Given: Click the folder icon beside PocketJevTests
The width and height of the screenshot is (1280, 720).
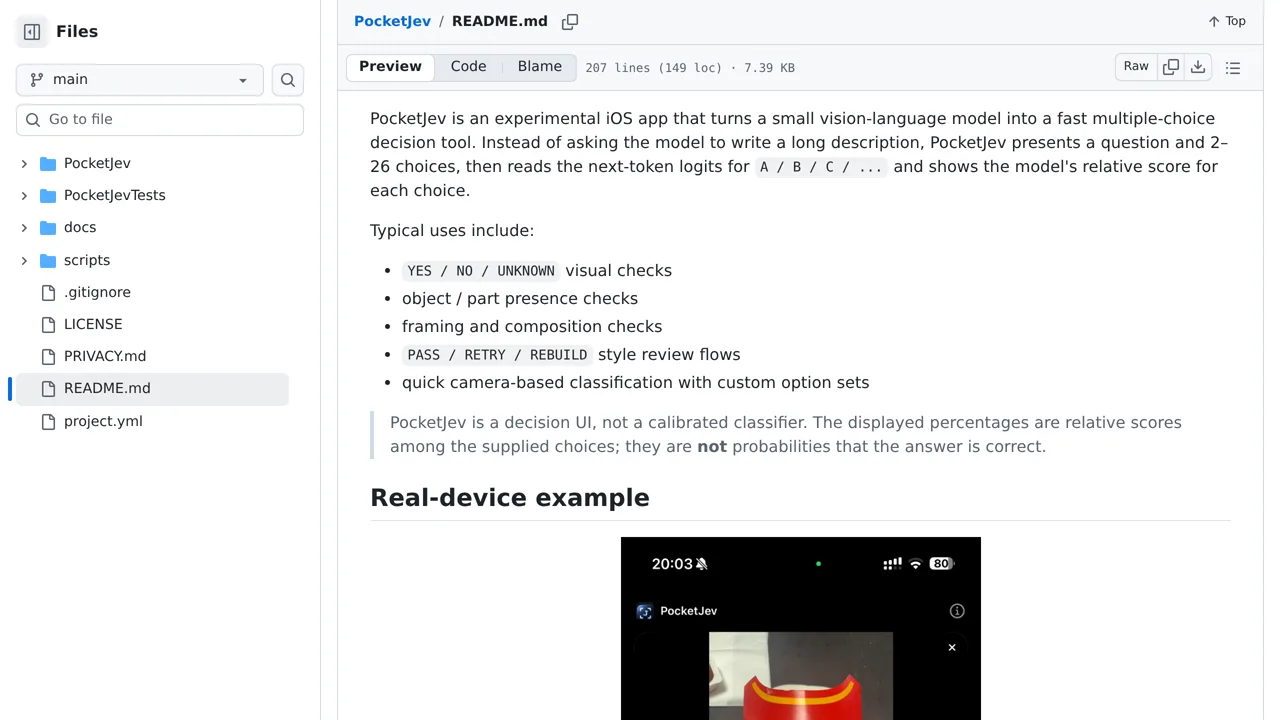Looking at the screenshot, I should click(x=48, y=195).
